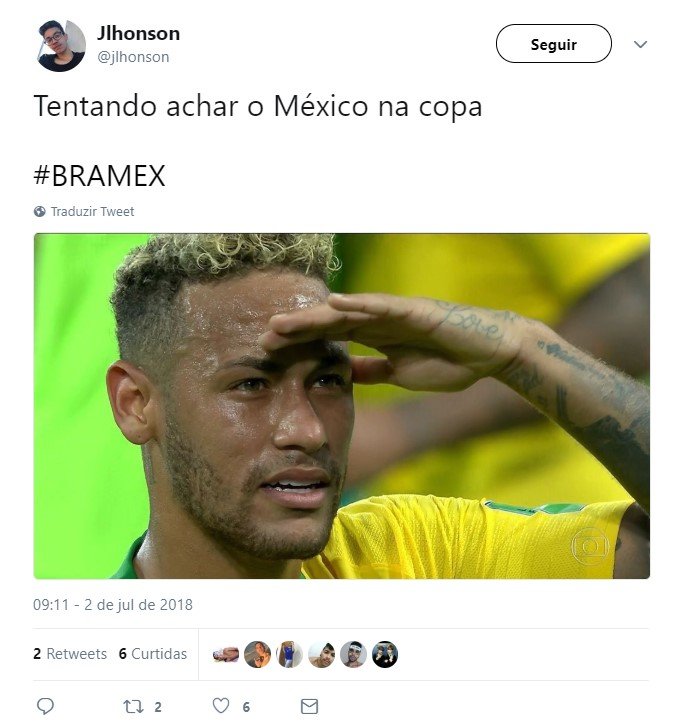This screenshot has height=726, width=681.
Task: Open the @jlhonson handle
Action: pyautogui.click(x=133, y=57)
